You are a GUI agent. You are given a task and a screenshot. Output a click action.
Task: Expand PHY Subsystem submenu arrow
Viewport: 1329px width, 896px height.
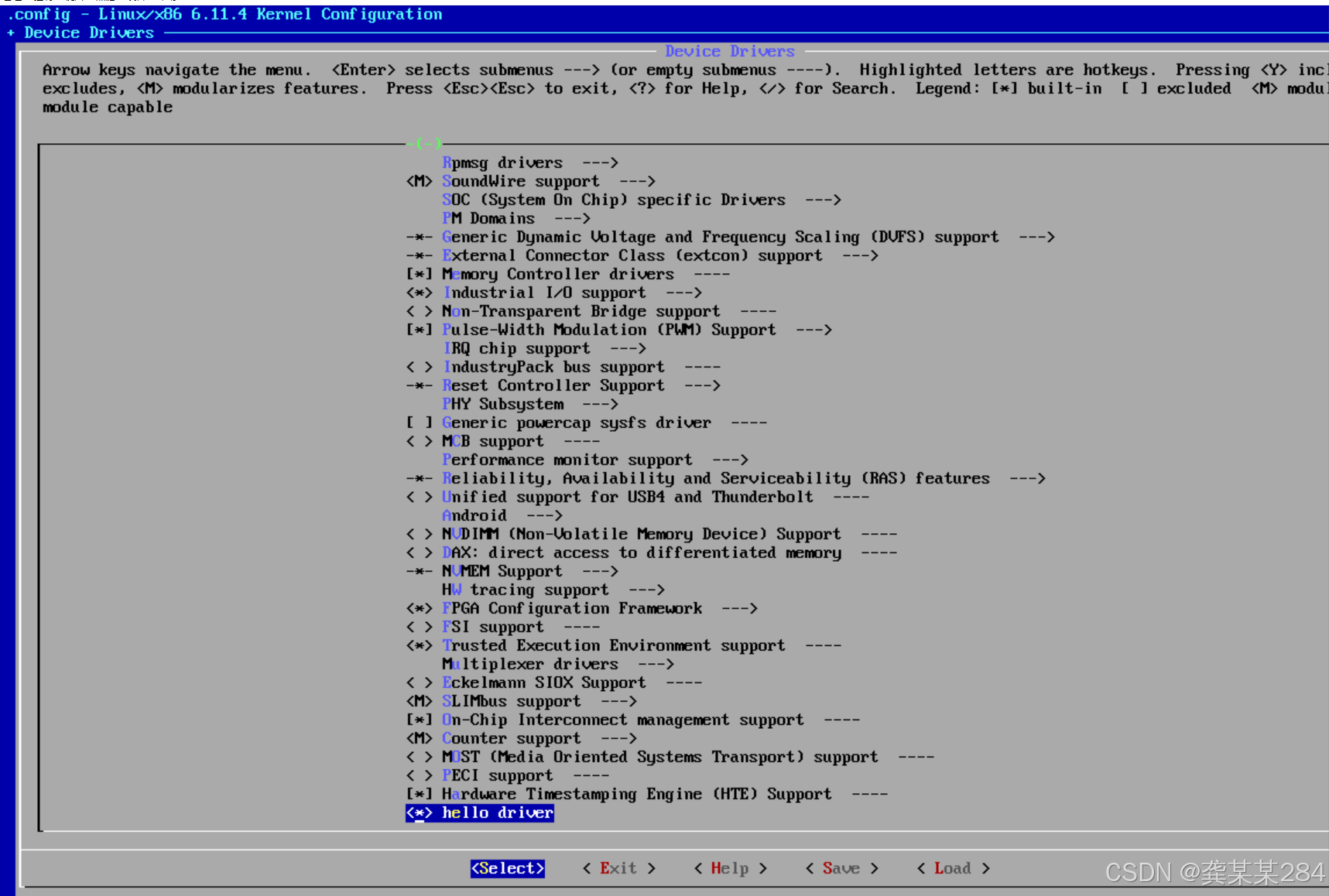[x=600, y=404]
